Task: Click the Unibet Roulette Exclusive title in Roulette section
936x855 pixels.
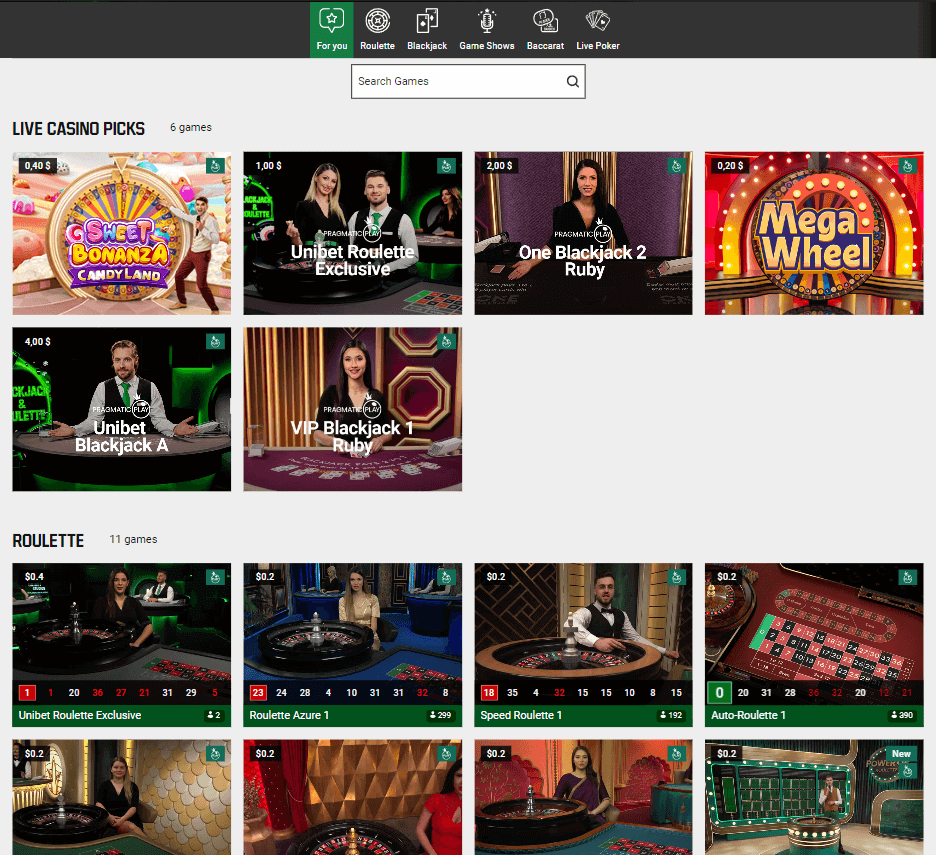Action: click(x=80, y=715)
